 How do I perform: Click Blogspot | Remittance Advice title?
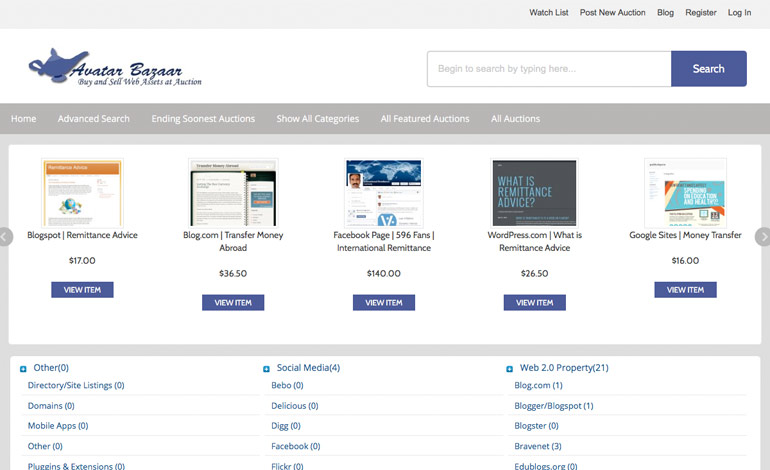tap(82, 235)
